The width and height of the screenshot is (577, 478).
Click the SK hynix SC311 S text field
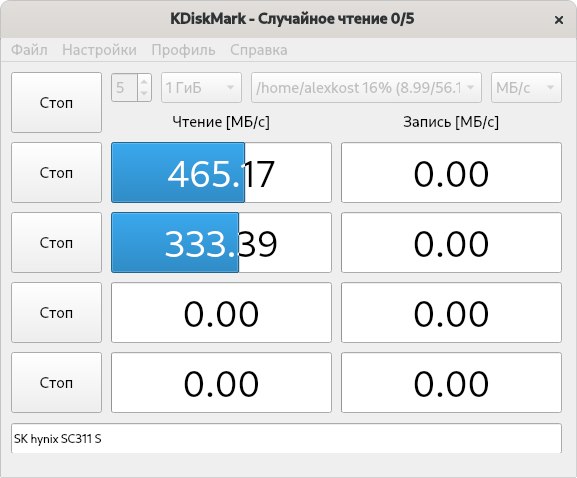click(286, 438)
